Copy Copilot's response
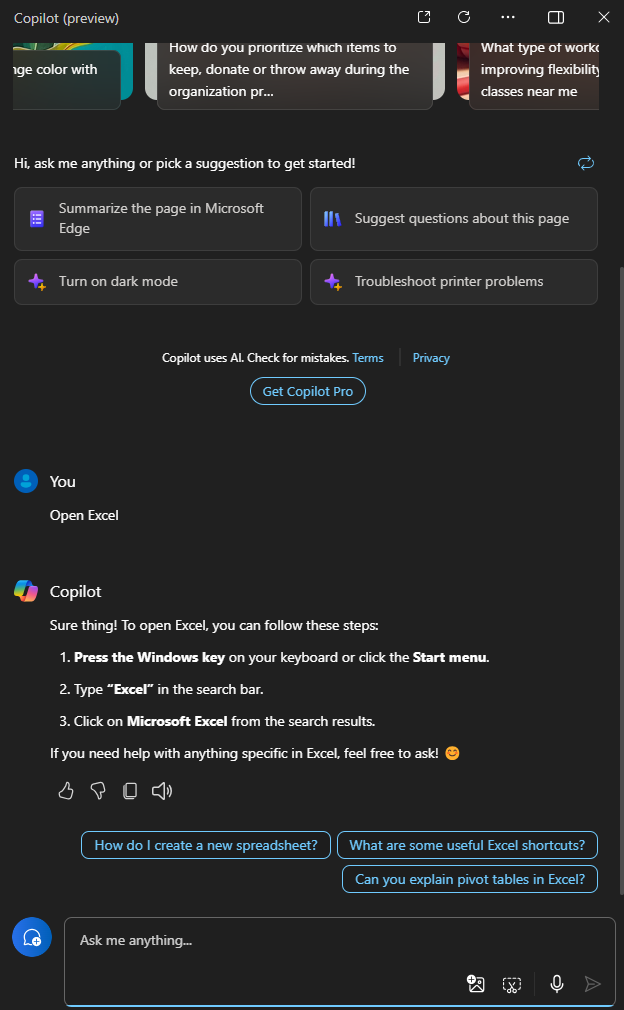This screenshot has width=624, height=1010. click(130, 790)
